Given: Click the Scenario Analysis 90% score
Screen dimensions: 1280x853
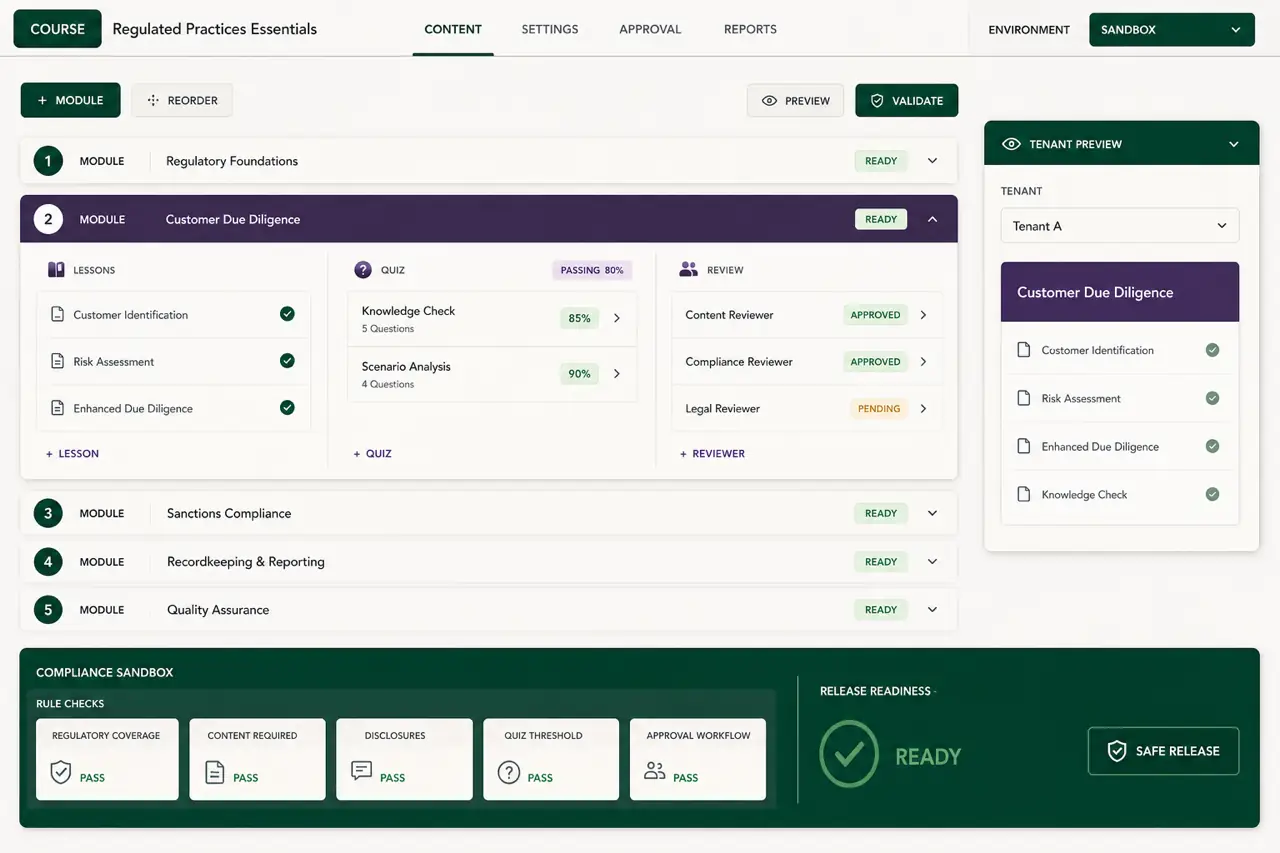Looking at the screenshot, I should pos(580,374).
